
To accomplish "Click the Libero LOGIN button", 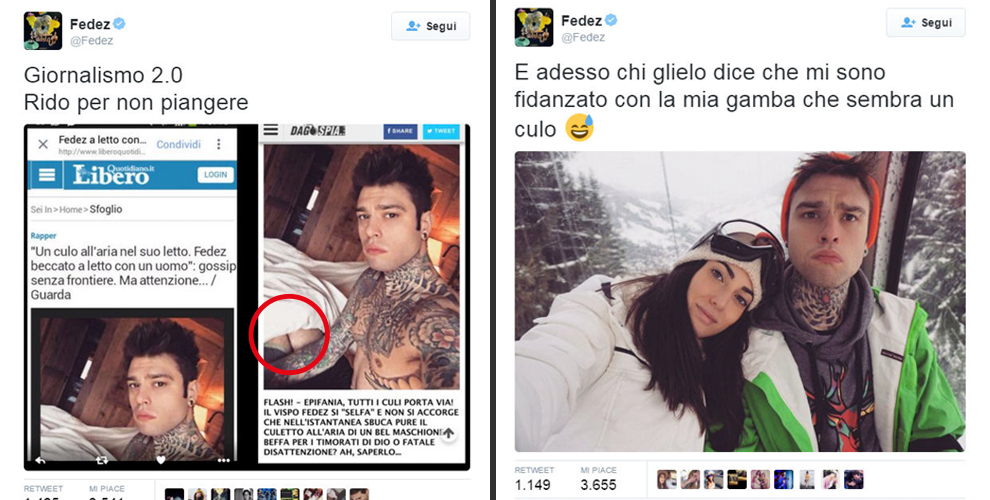I will 215,175.
